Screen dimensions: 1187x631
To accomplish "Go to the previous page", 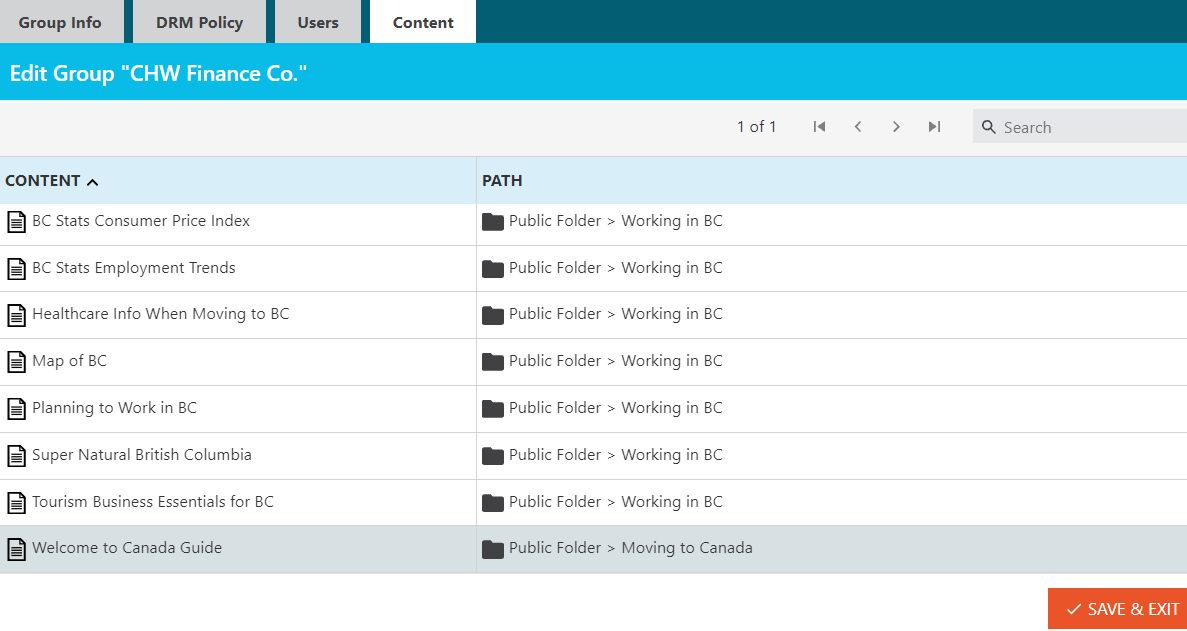I will pos(858,126).
